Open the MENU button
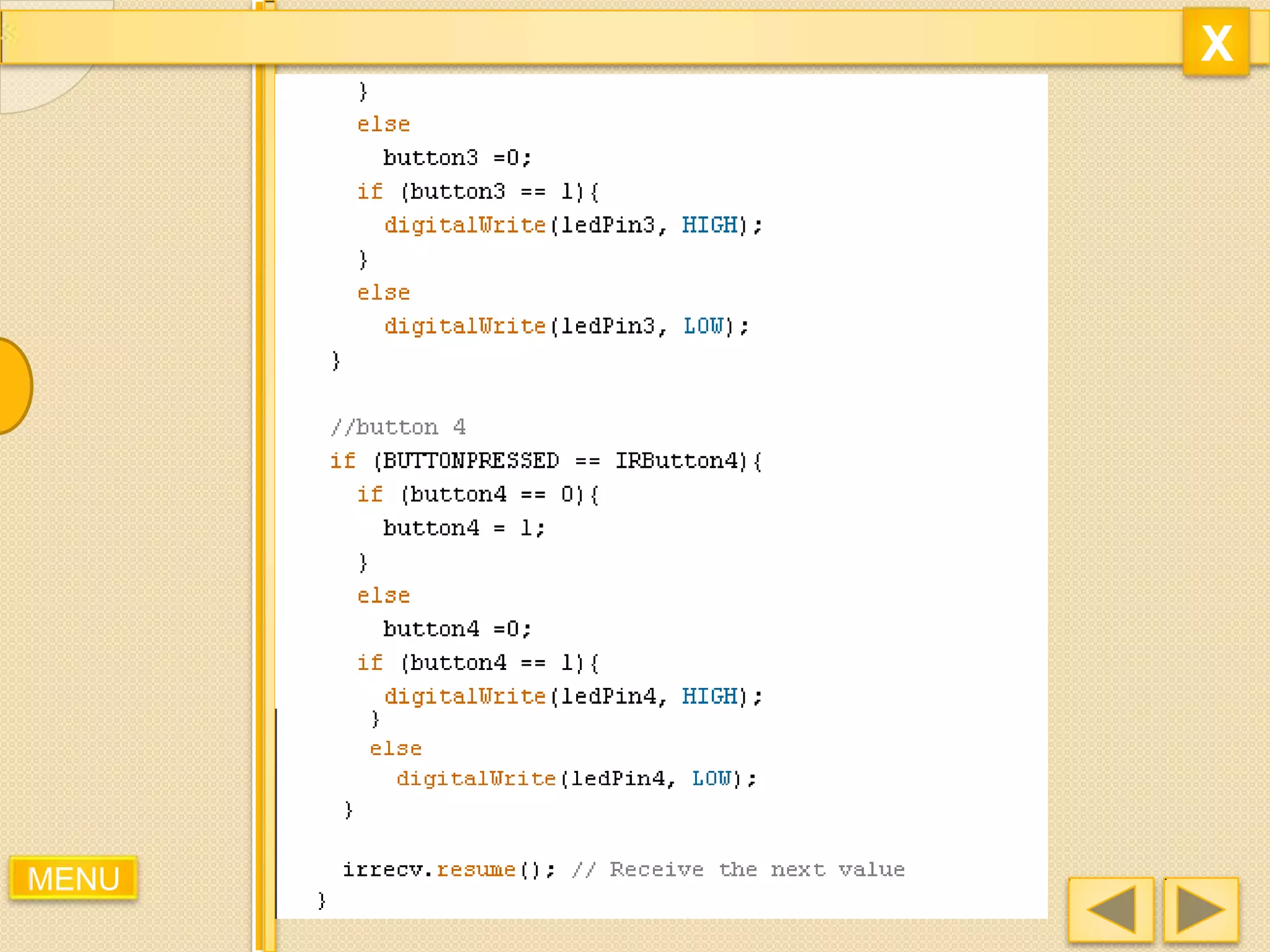This screenshot has width=1270, height=952. [x=73, y=878]
